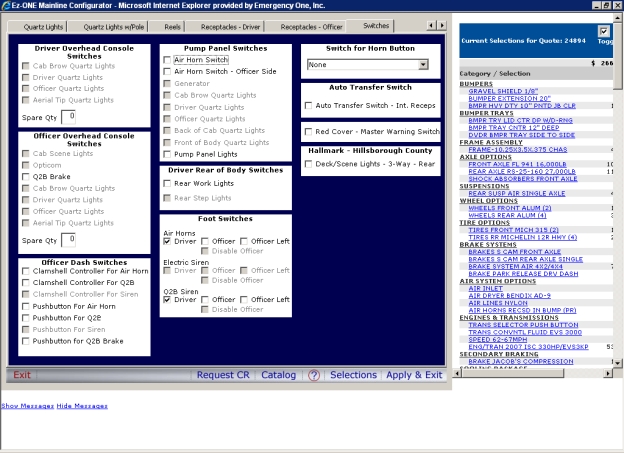624x453 pixels.
Task: Open REAR SUSP AIR SINGLE AXLE link
Action: click(x=517, y=193)
